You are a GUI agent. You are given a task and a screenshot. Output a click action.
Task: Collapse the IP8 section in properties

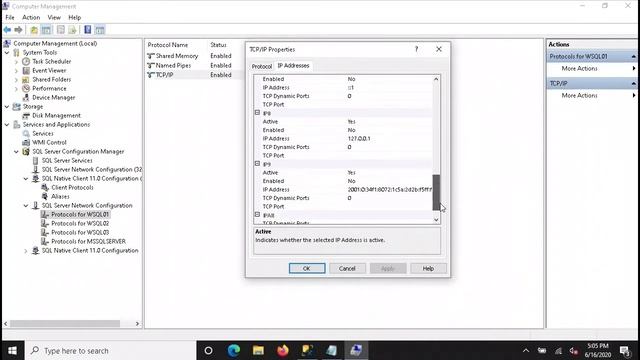coord(257,113)
